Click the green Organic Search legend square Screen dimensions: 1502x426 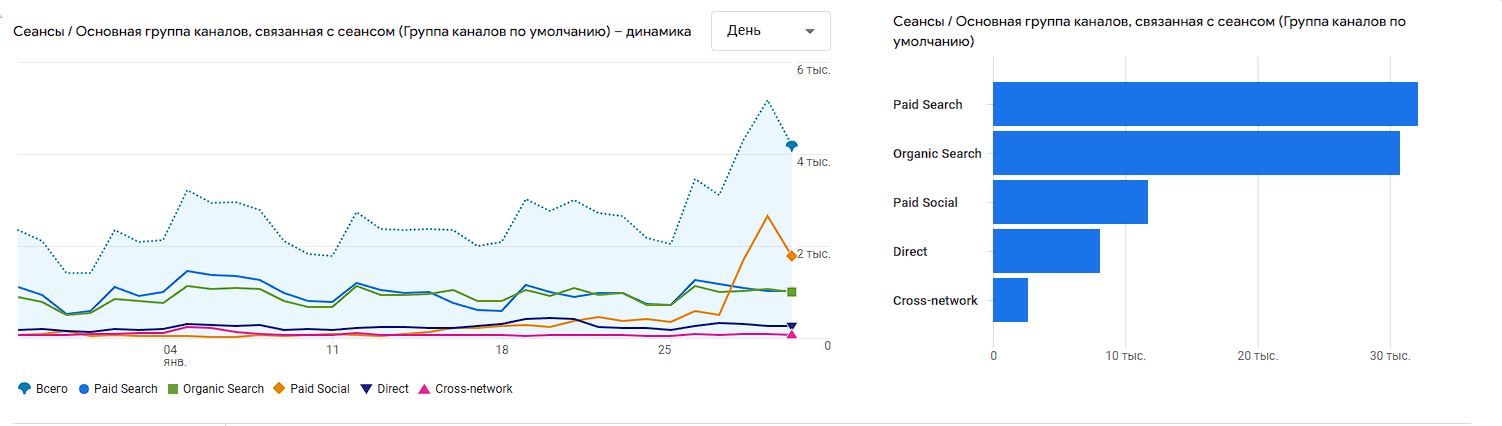tap(173, 389)
